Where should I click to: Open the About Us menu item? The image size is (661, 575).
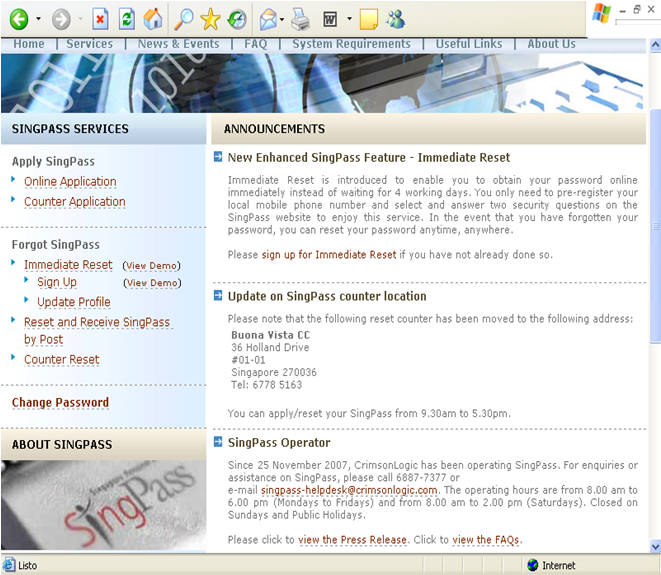tap(551, 44)
